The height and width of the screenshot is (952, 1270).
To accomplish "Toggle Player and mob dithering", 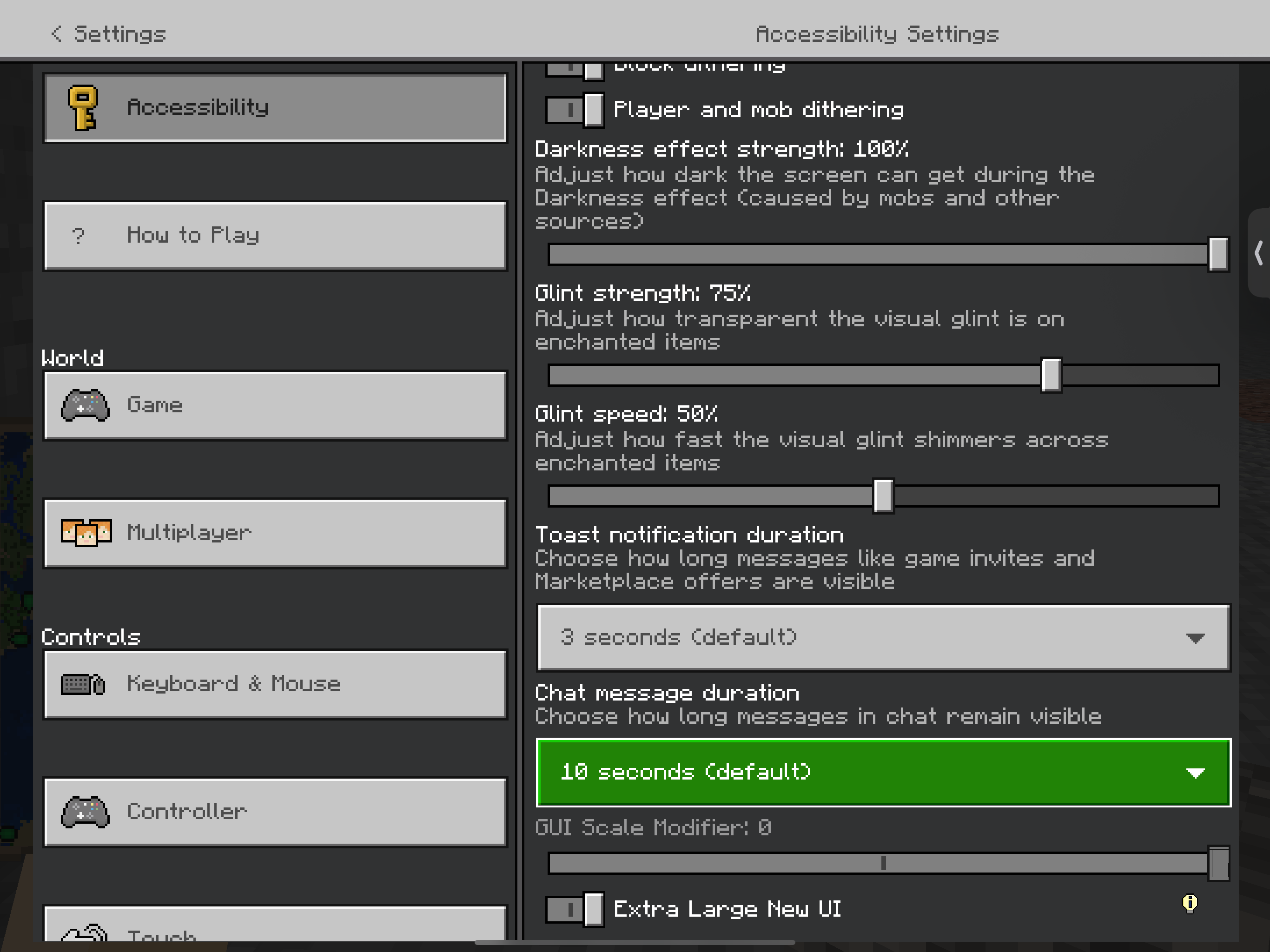I will point(574,110).
